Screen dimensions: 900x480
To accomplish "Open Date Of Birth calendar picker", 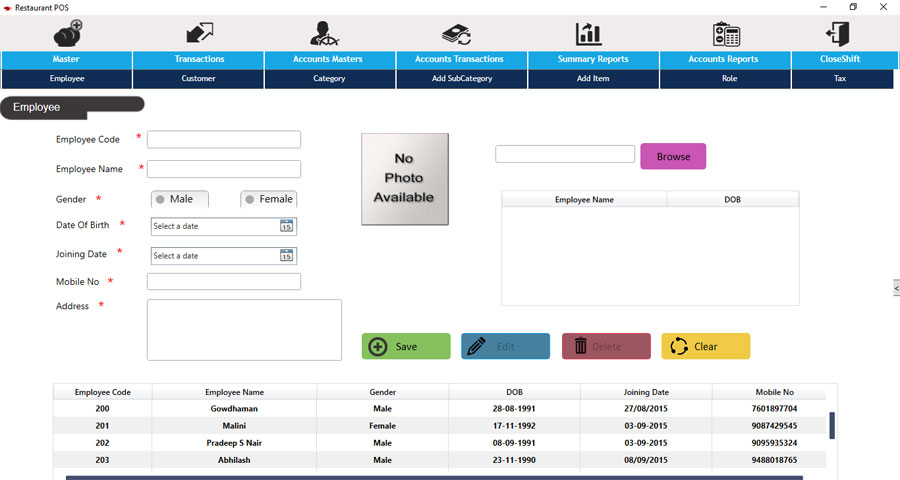I will pyautogui.click(x=286, y=226).
